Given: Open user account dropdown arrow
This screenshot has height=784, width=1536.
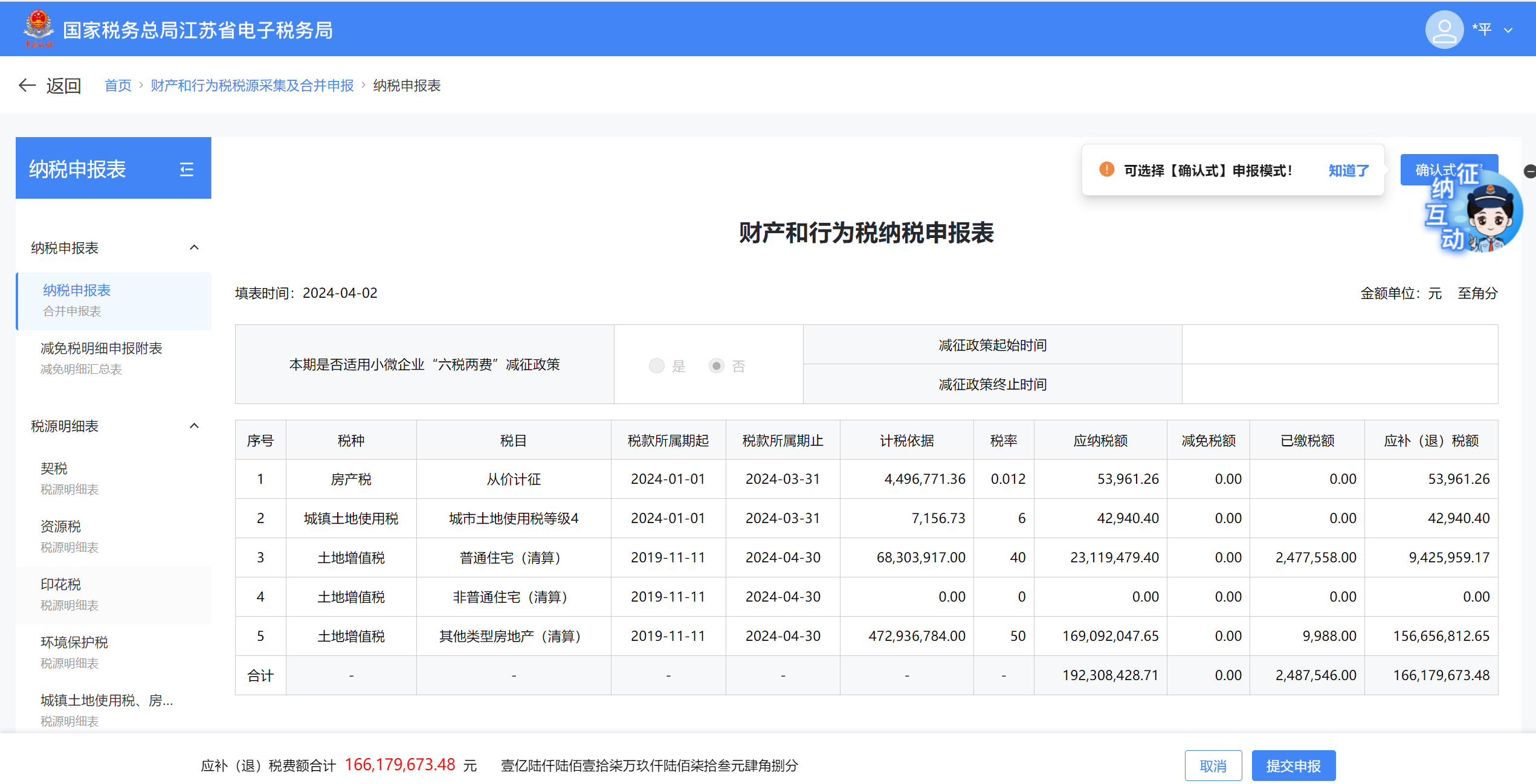Looking at the screenshot, I should pos(1508,30).
